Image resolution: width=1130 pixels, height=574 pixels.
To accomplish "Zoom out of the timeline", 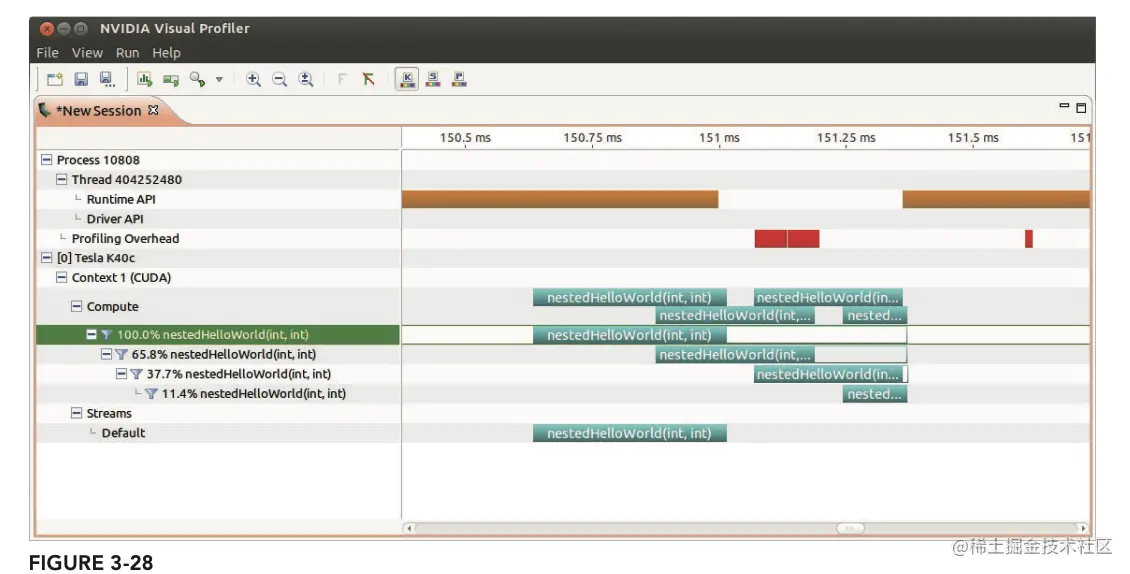I will 279,79.
